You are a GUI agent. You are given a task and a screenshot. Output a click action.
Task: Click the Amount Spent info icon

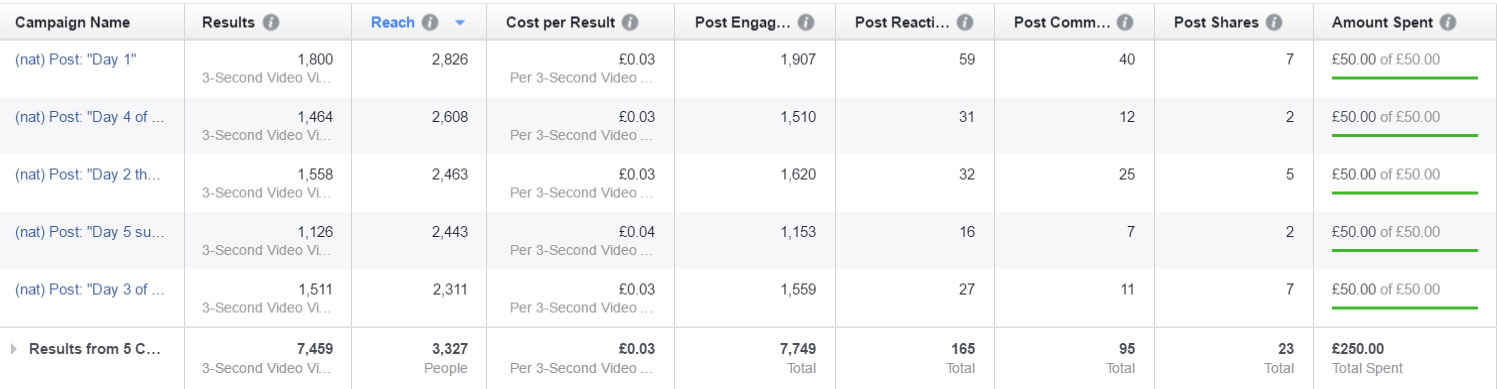(1448, 22)
